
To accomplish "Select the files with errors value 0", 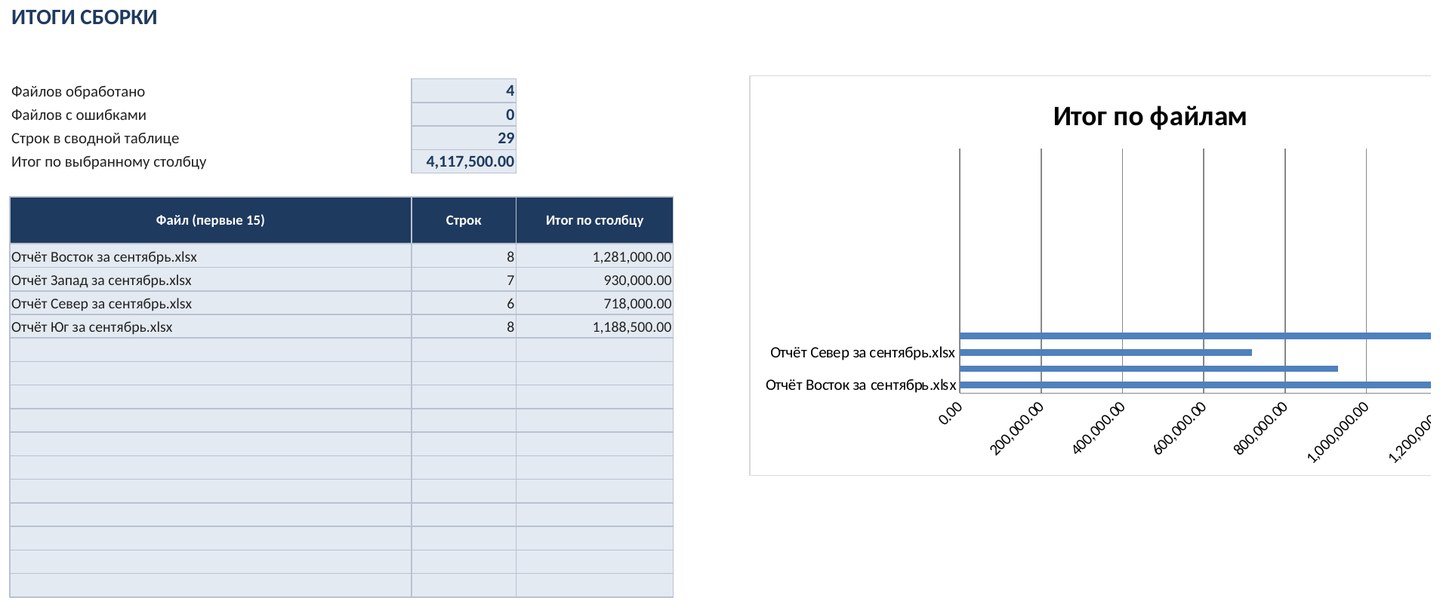I will coord(464,114).
